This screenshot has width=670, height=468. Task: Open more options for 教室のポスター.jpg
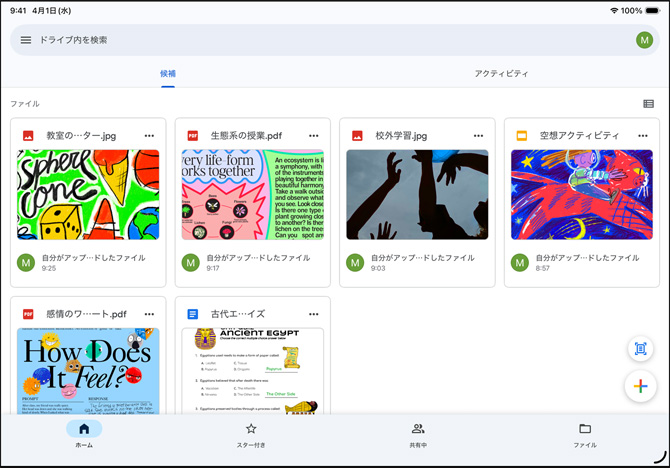coord(149,136)
